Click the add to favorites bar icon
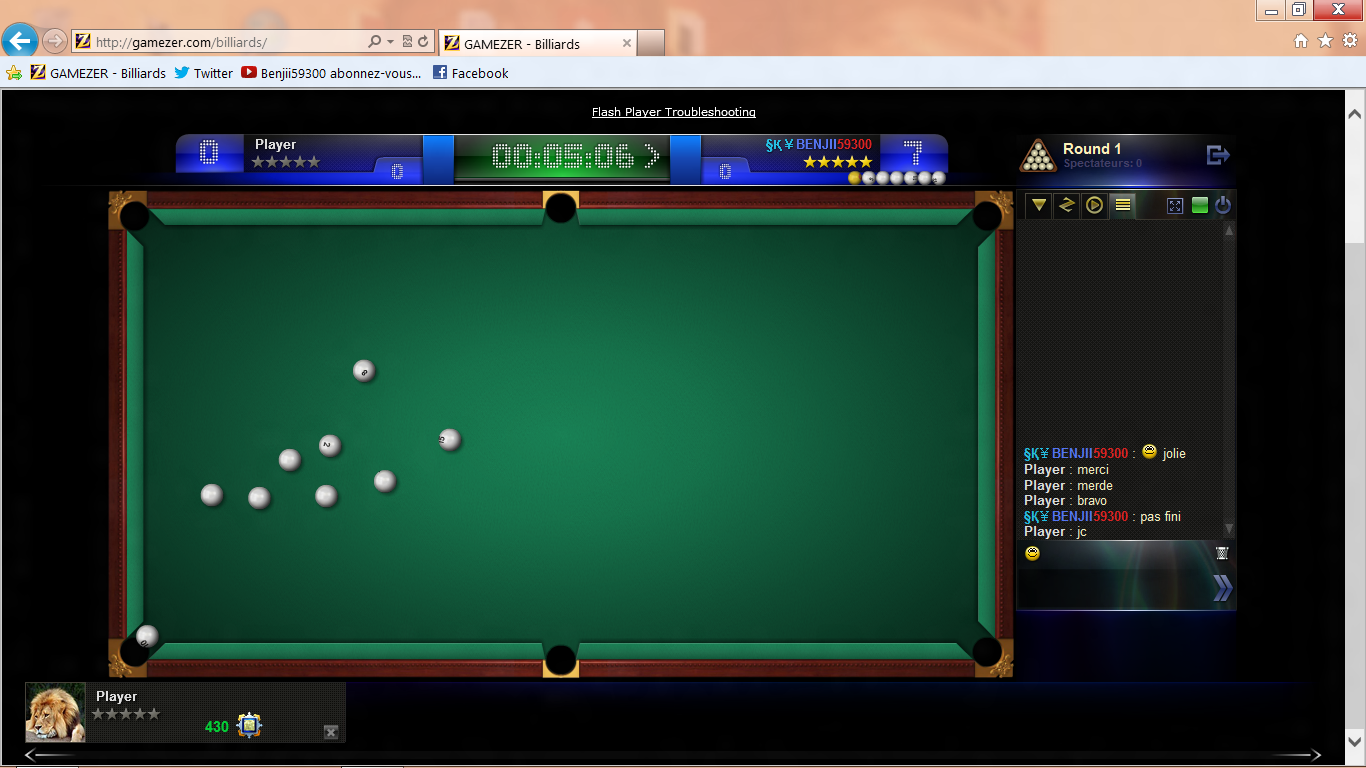This screenshot has width=1366, height=768. 14,73
